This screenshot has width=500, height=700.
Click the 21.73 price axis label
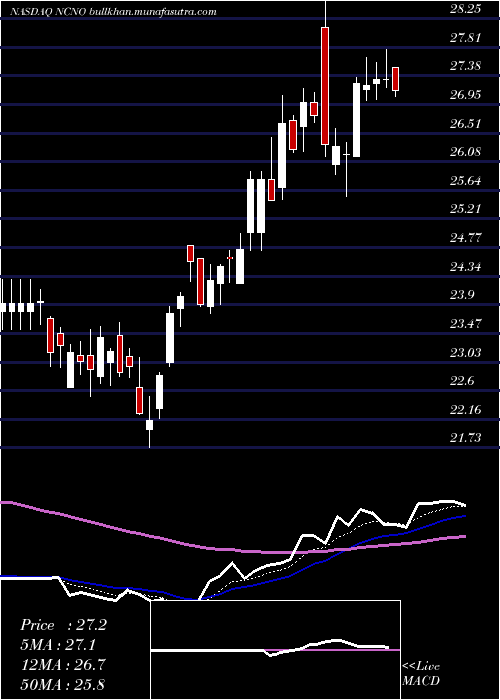click(x=465, y=438)
